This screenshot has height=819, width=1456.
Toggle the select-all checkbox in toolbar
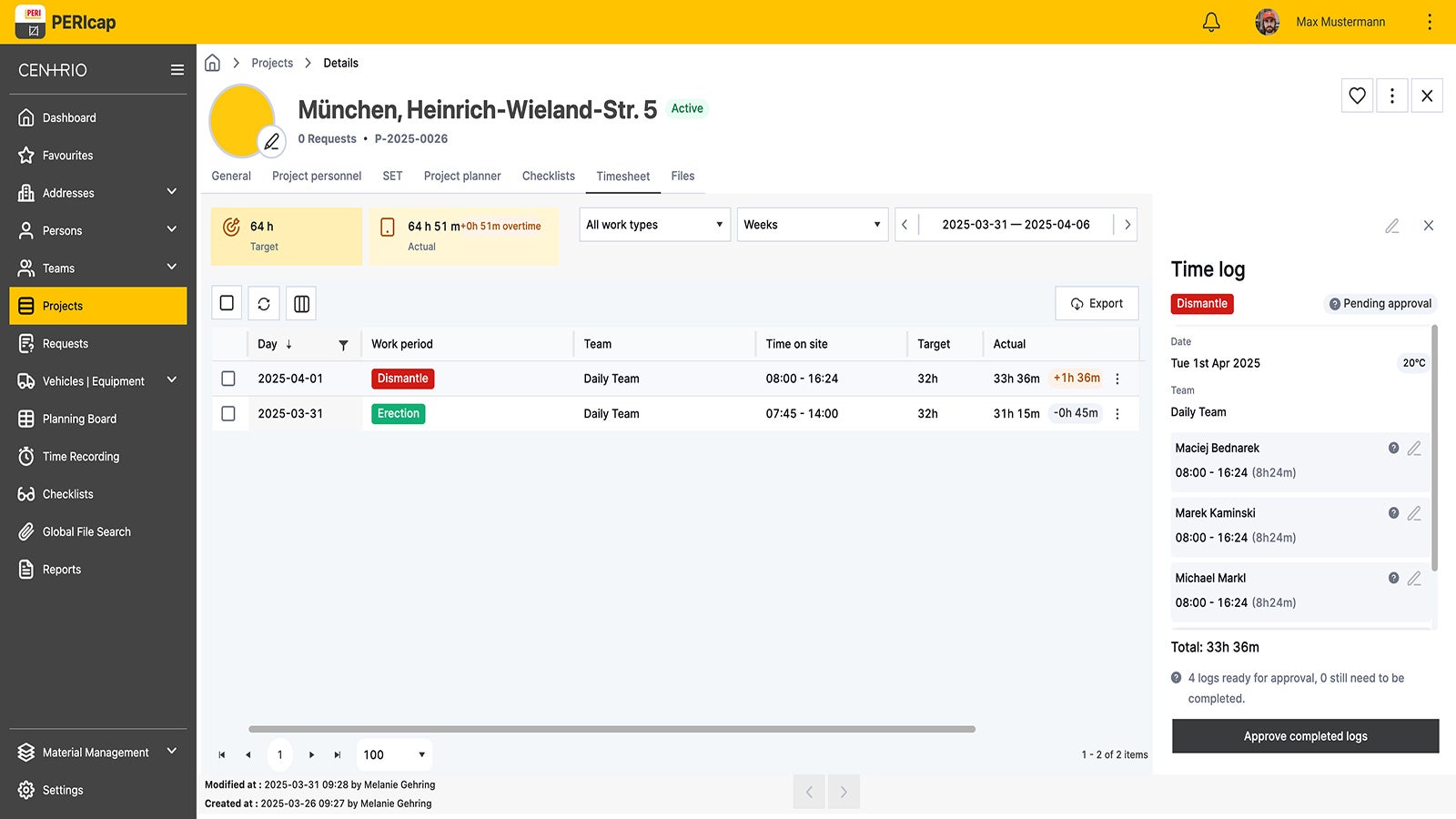[x=227, y=303]
